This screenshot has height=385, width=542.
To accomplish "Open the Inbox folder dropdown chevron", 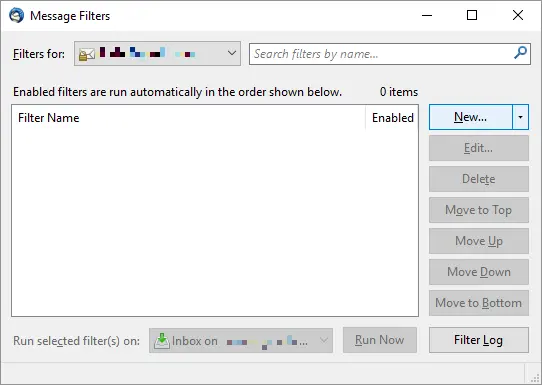I will [324, 340].
